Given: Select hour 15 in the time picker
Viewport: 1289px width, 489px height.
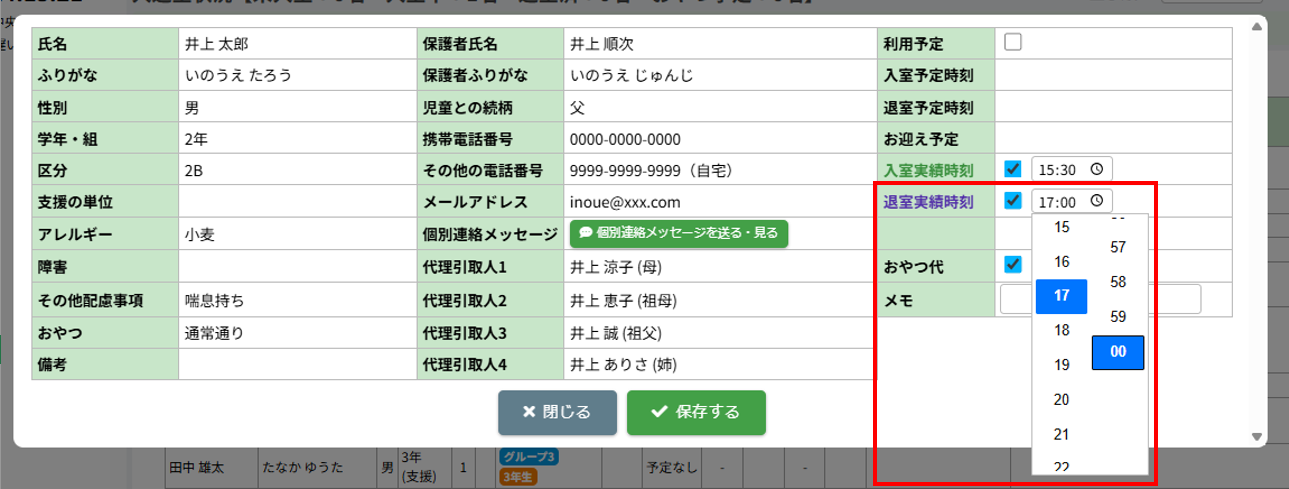Looking at the screenshot, I should [1062, 227].
